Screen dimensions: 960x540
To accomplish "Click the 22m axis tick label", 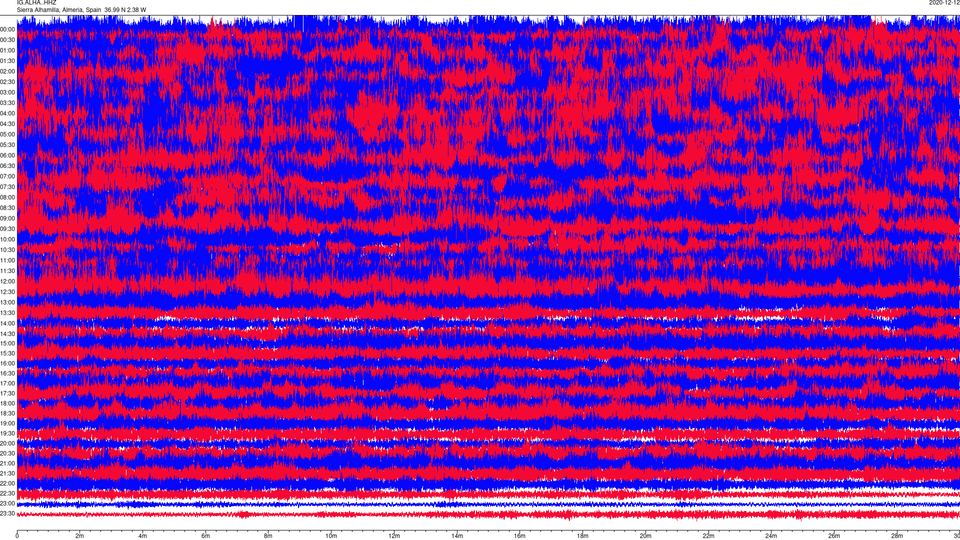I will (708, 536).
